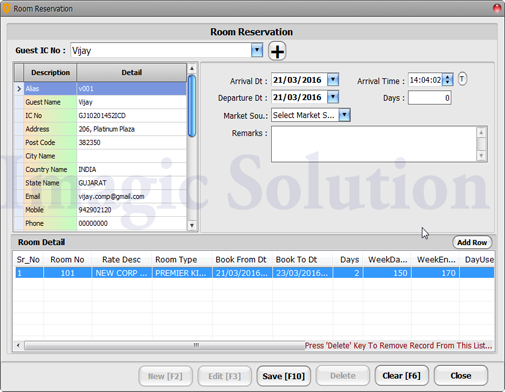The height and width of the screenshot is (392, 505).
Task: Click the Days input field
Action: [x=430, y=98]
